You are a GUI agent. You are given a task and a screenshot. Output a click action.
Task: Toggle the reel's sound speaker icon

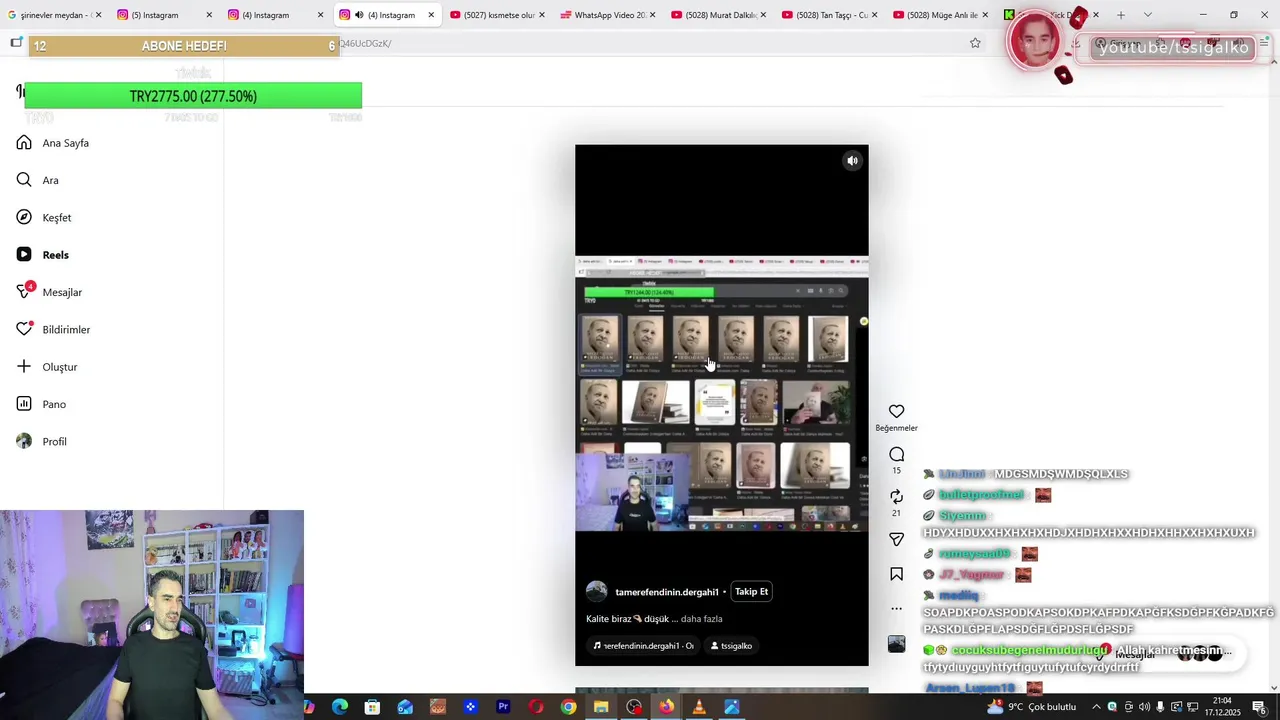tap(853, 161)
